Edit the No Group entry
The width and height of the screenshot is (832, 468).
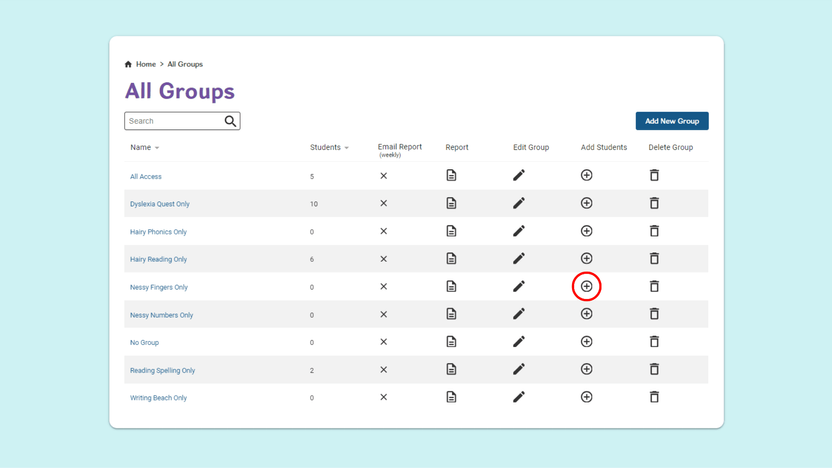519,342
